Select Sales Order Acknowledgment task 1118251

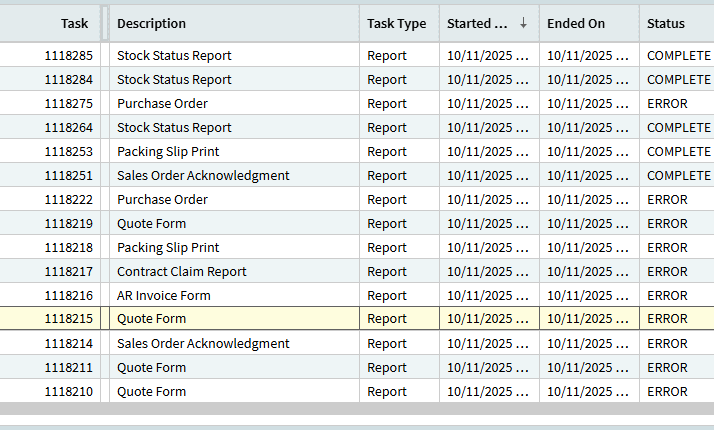(x=203, y=175)
